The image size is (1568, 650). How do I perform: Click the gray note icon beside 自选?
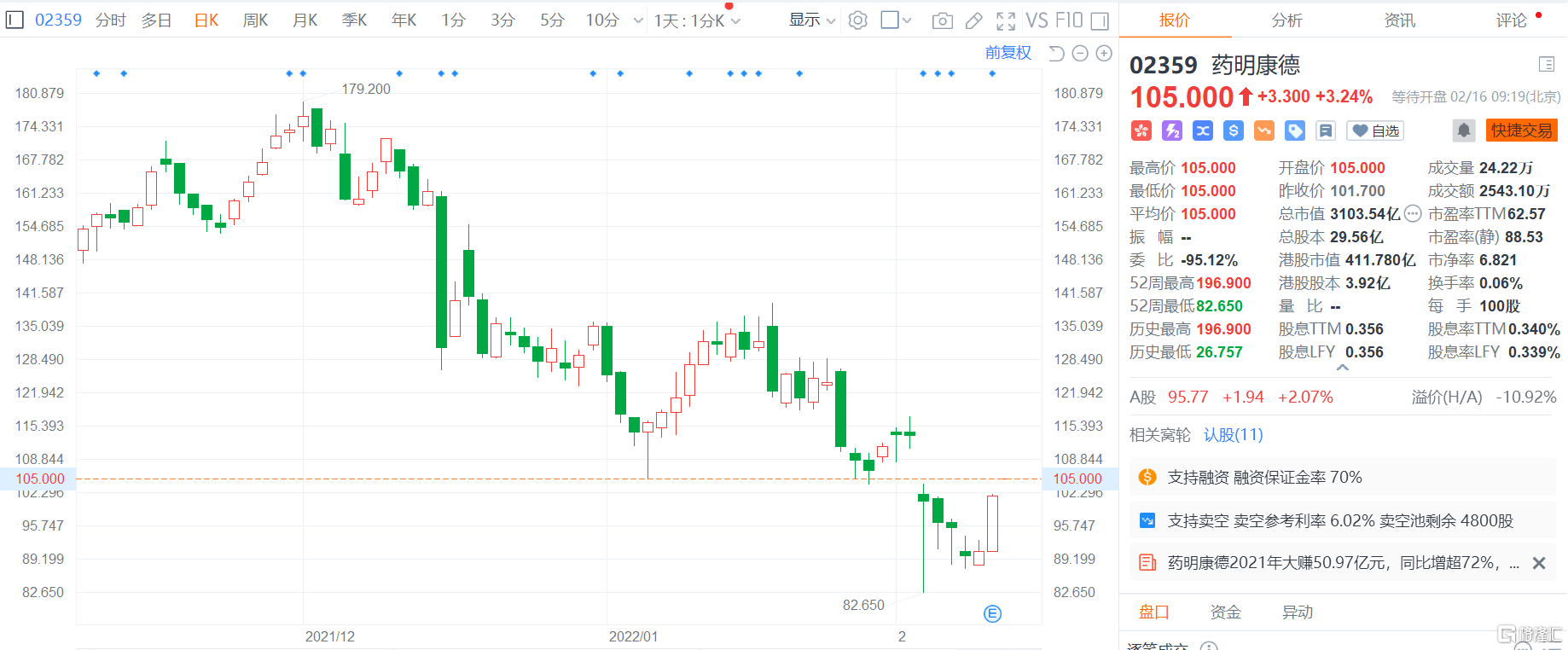(x=1326, y=131)
